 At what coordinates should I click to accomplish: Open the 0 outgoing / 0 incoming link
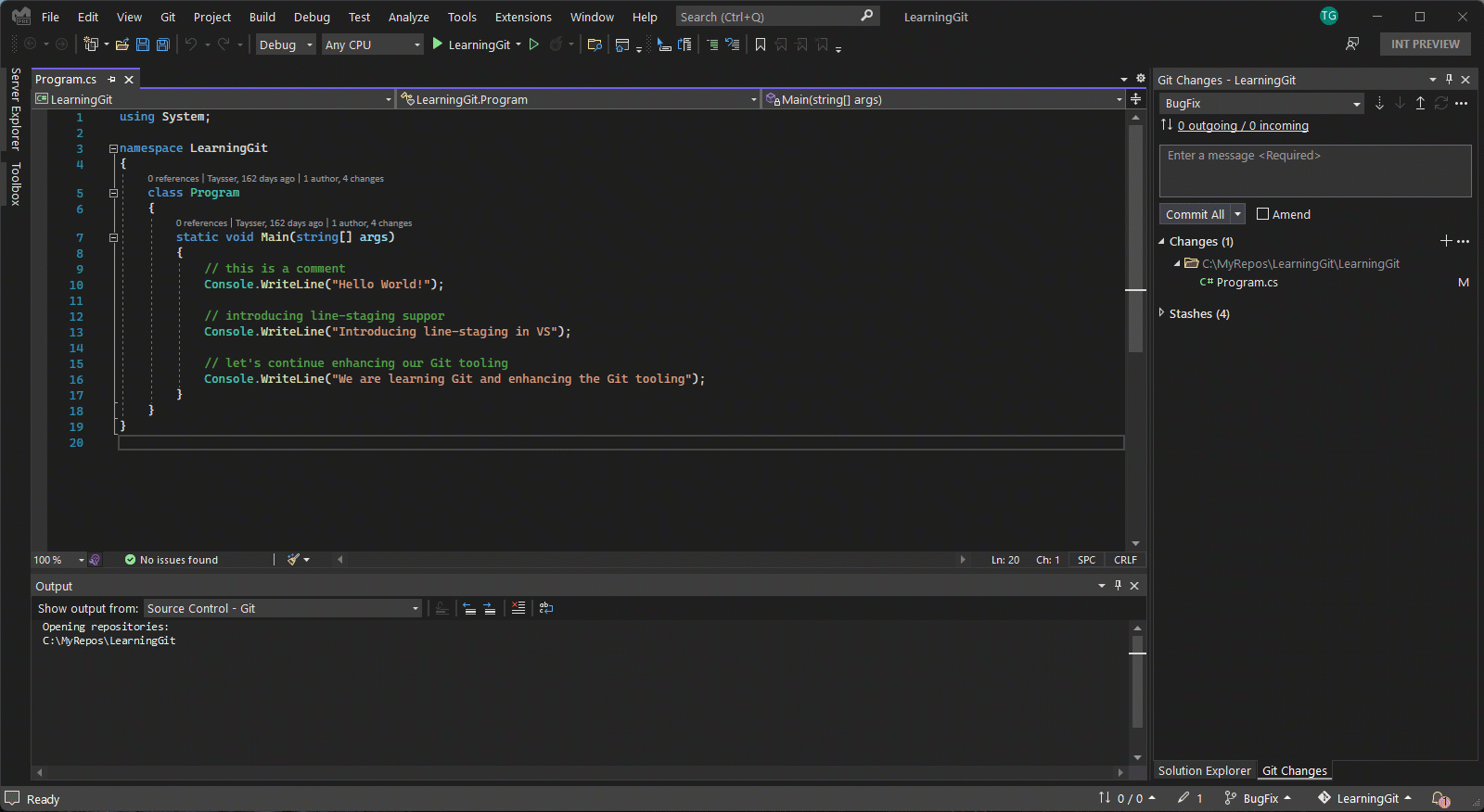[1243, 126]
